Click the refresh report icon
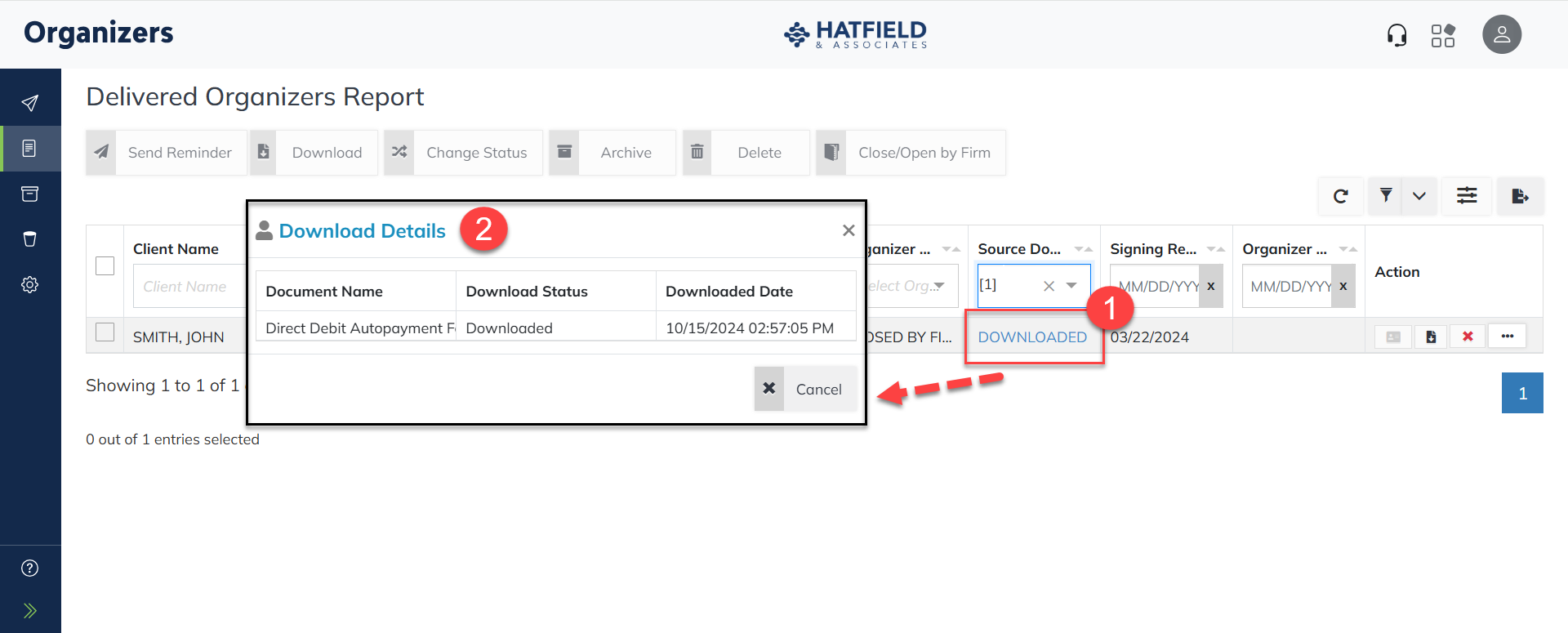This screenshot has height=633, width=1568. click(1340, 196)
